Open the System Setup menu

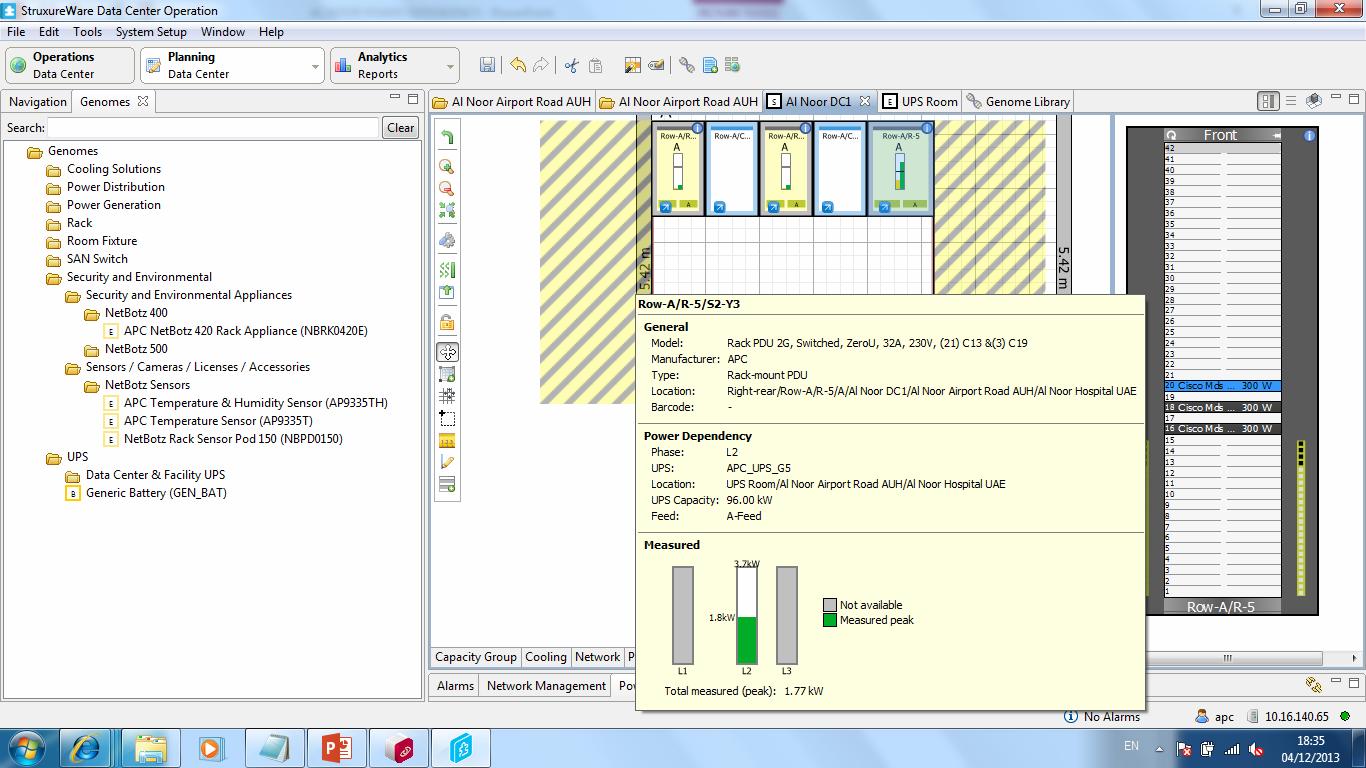150,32
